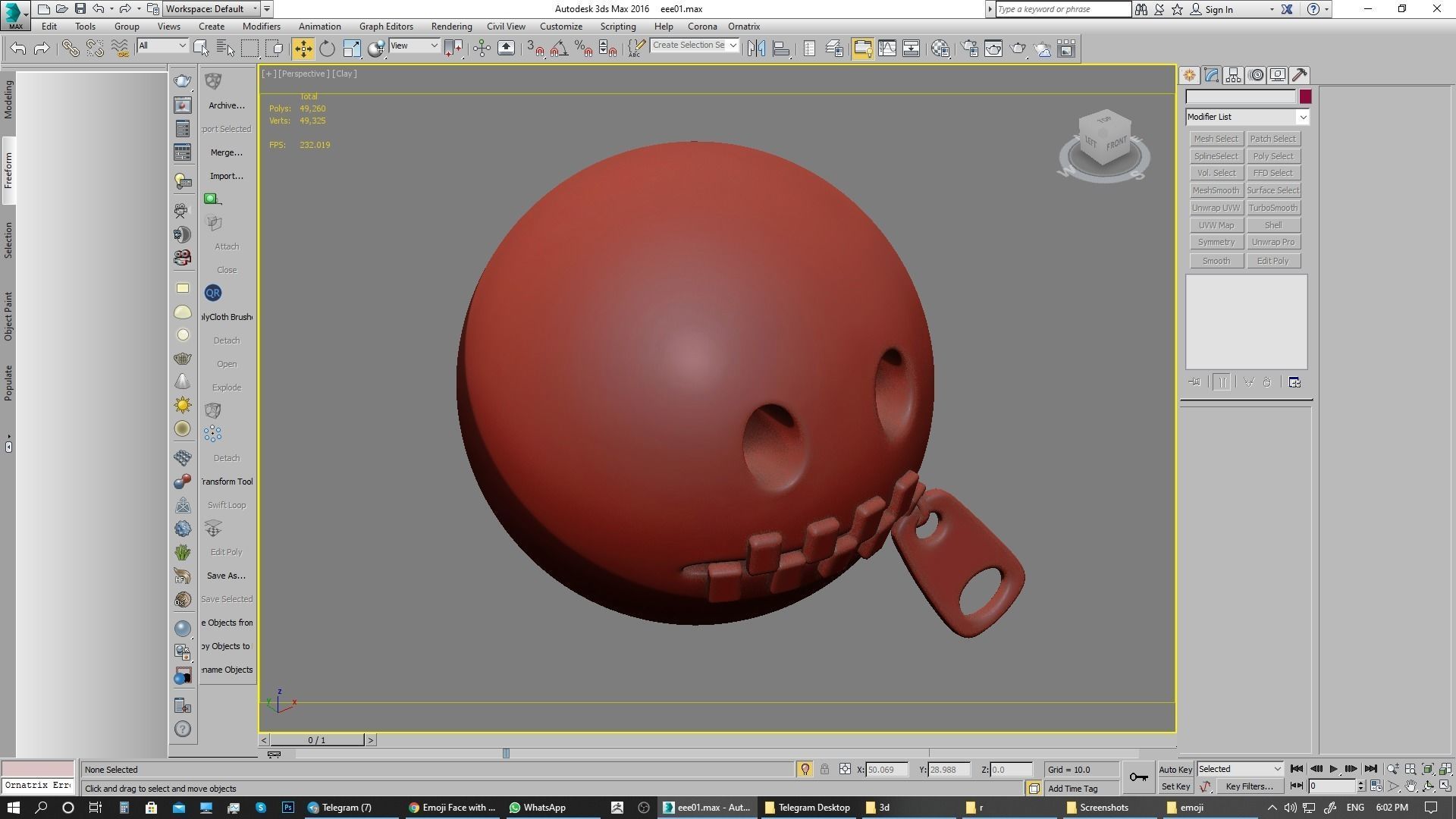
Task: Open the Create panel star tab
Action: coord(1189,75)
